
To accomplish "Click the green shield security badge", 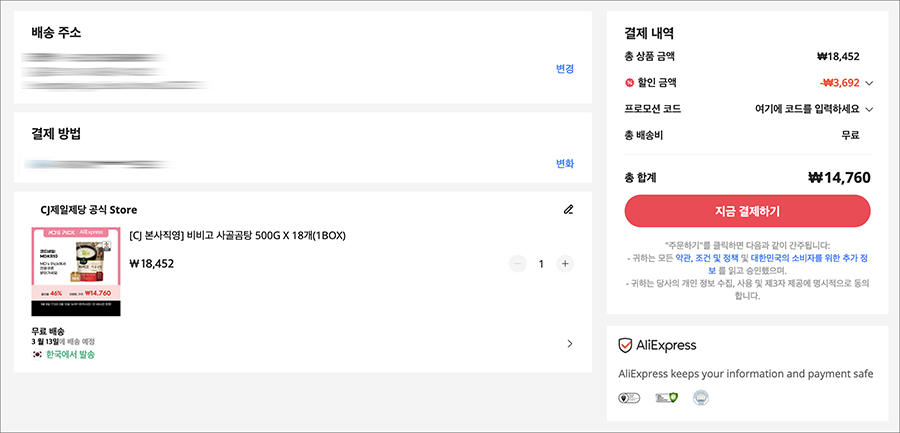I will click(666, 397).
